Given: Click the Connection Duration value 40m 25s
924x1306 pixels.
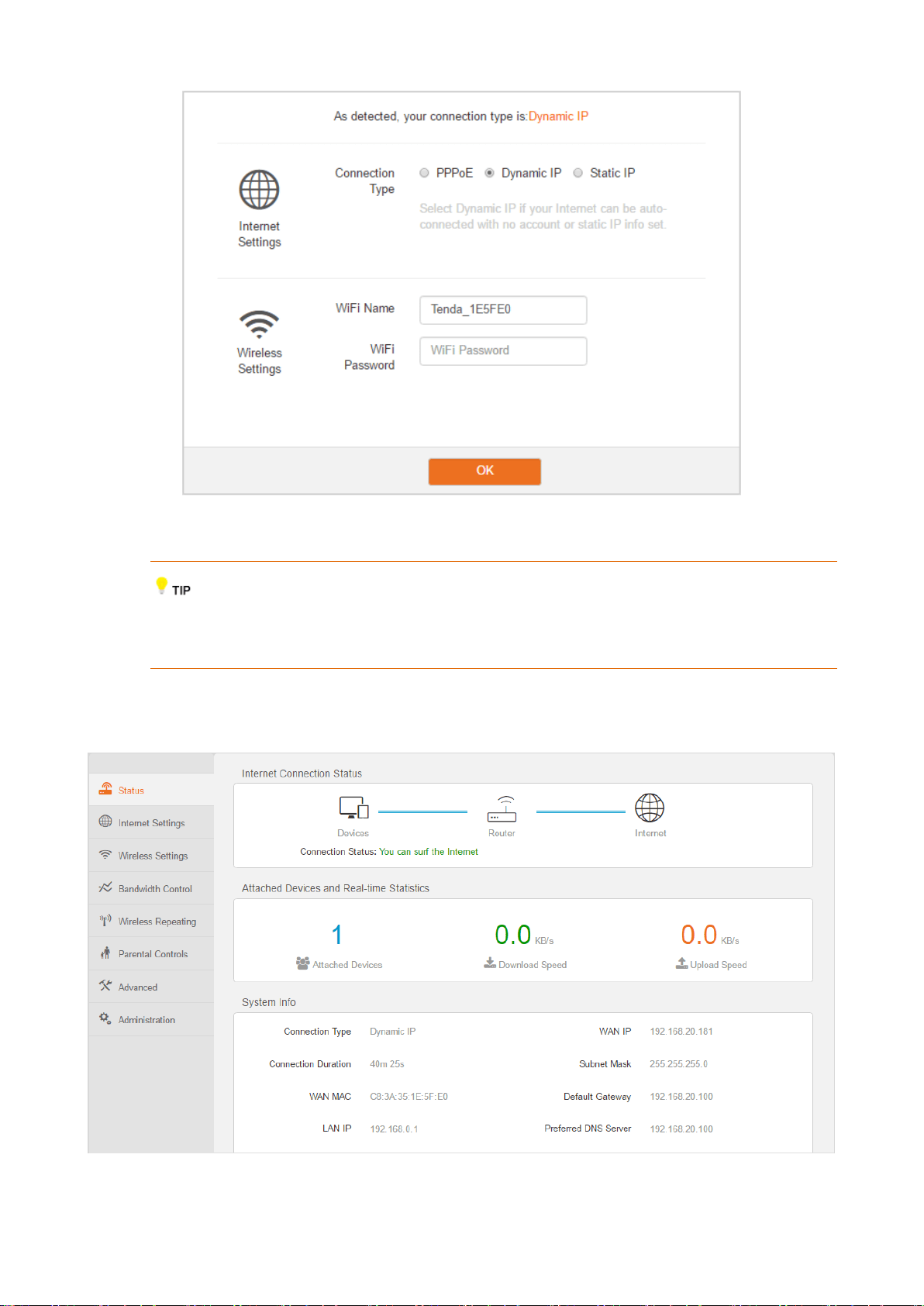Looking at the screenshot, I should [x=387, y=1064].
